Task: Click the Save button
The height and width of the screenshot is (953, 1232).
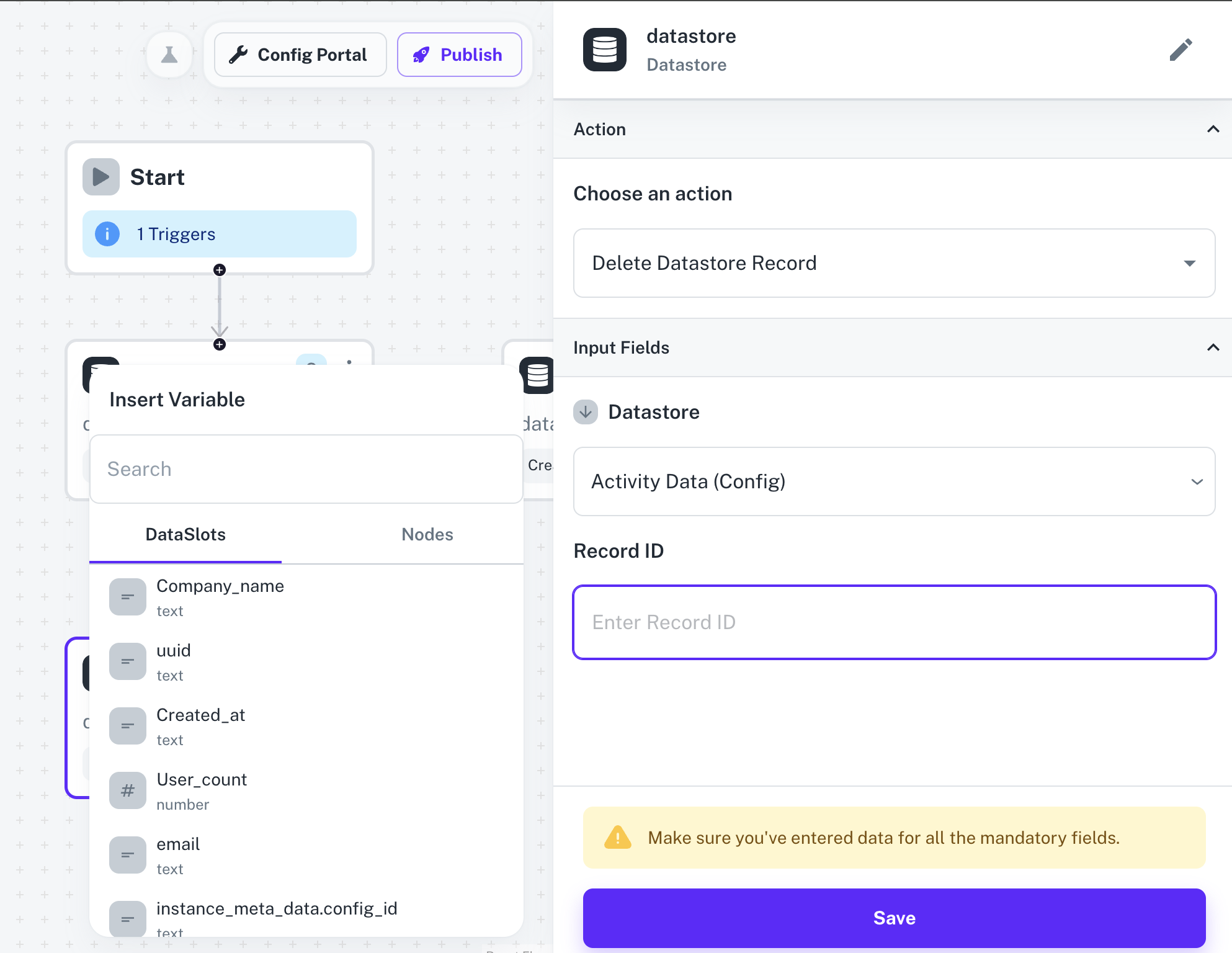Action: pos(894,918)
